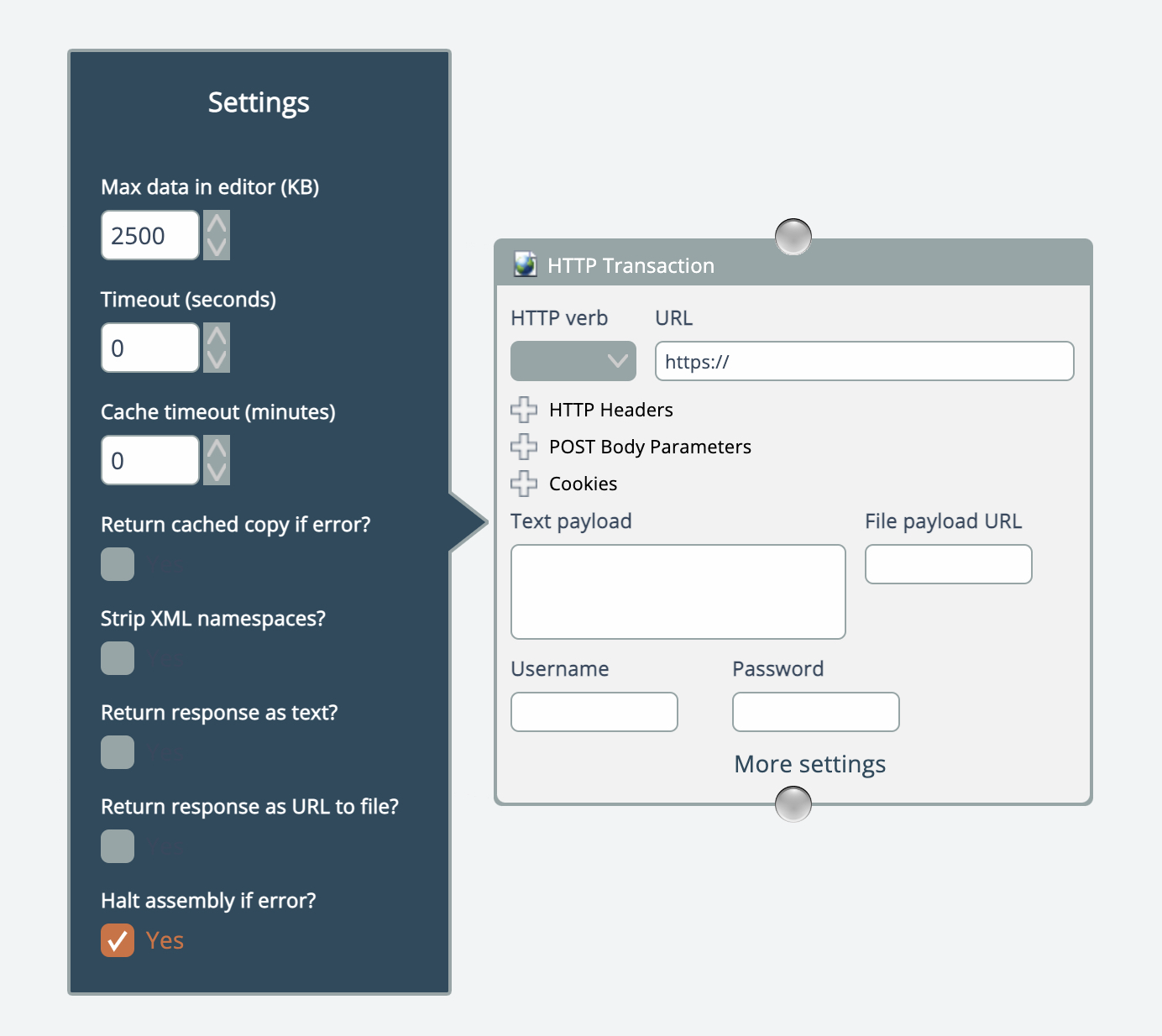
Task: Increase Cache timeout minutes value
Action: (x=217, y=449)
